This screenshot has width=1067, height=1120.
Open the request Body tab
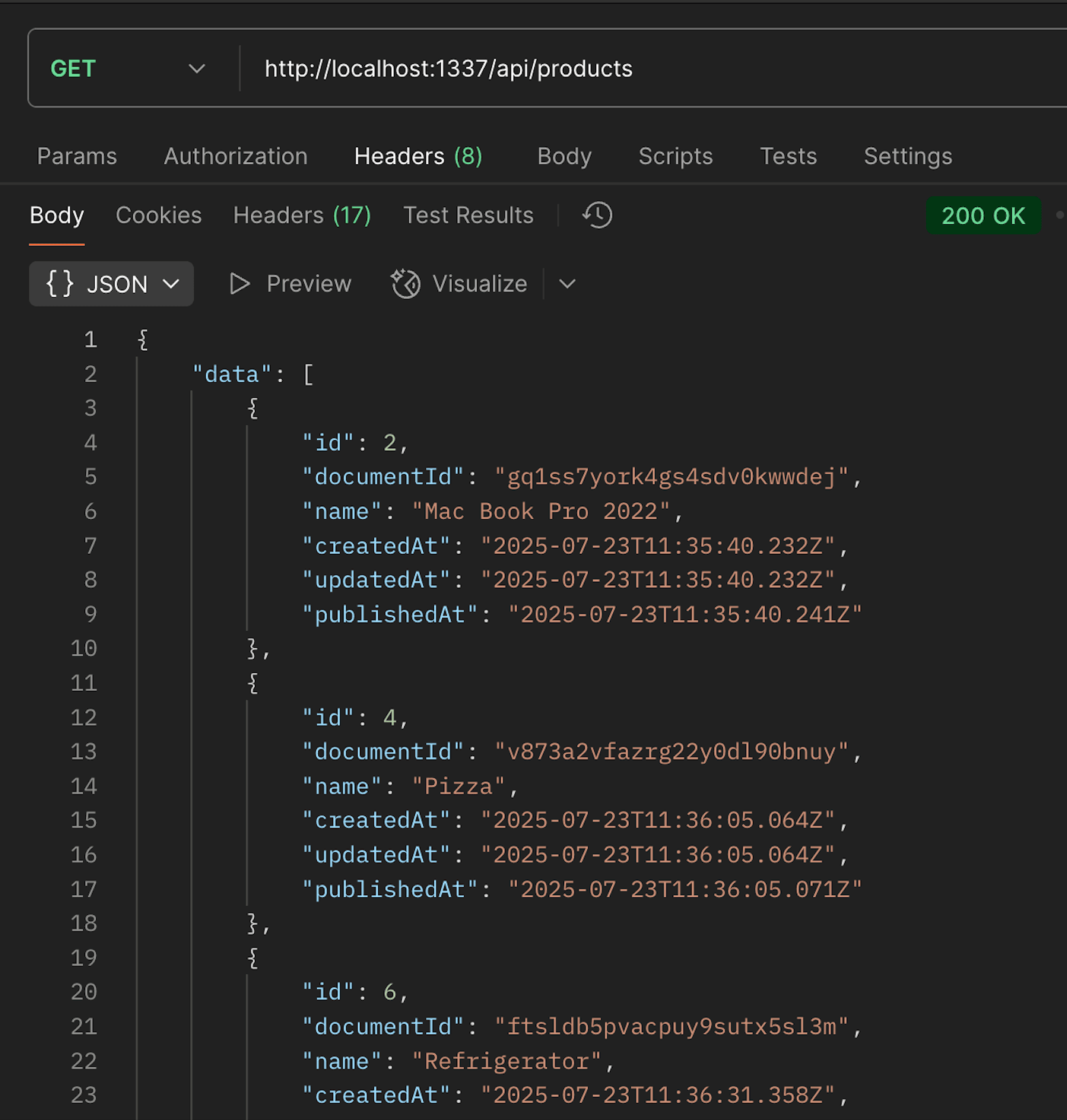point(564,156)
